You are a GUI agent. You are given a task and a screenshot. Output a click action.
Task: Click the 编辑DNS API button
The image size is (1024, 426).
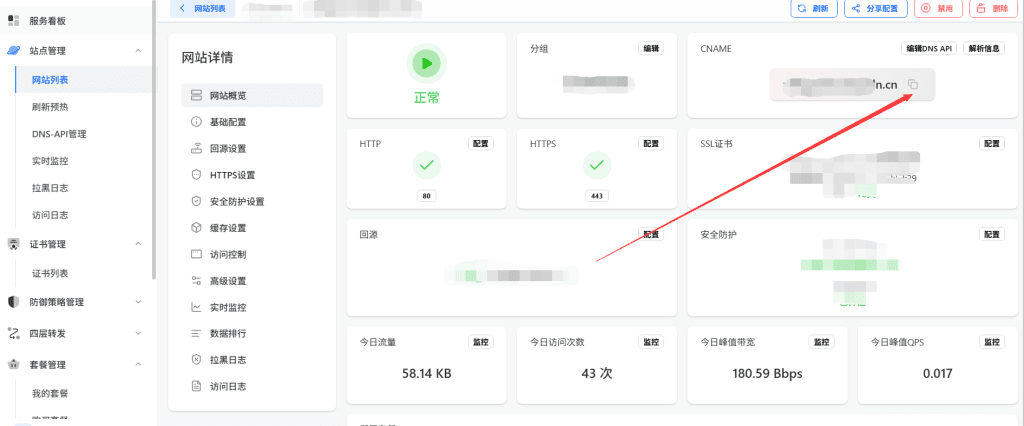[x=929, y=48]
